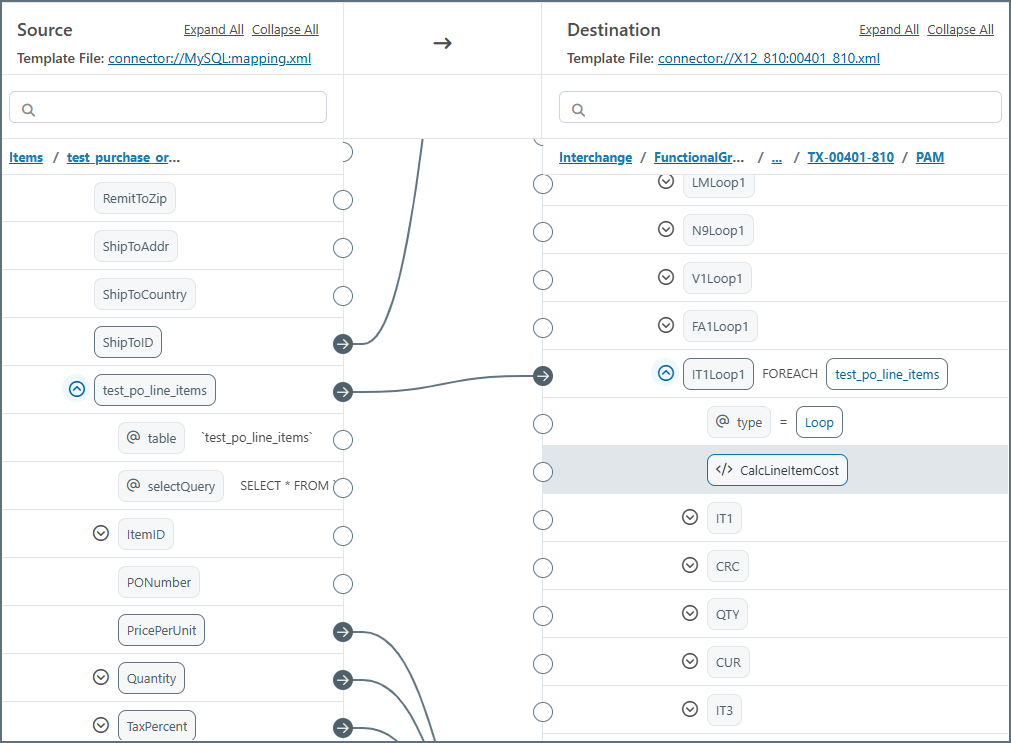Image resolution: width=1011 pixels, height=743 pixels.
Task: Open the connector://MySQL:mapping.xml template link
Action: 209,59
